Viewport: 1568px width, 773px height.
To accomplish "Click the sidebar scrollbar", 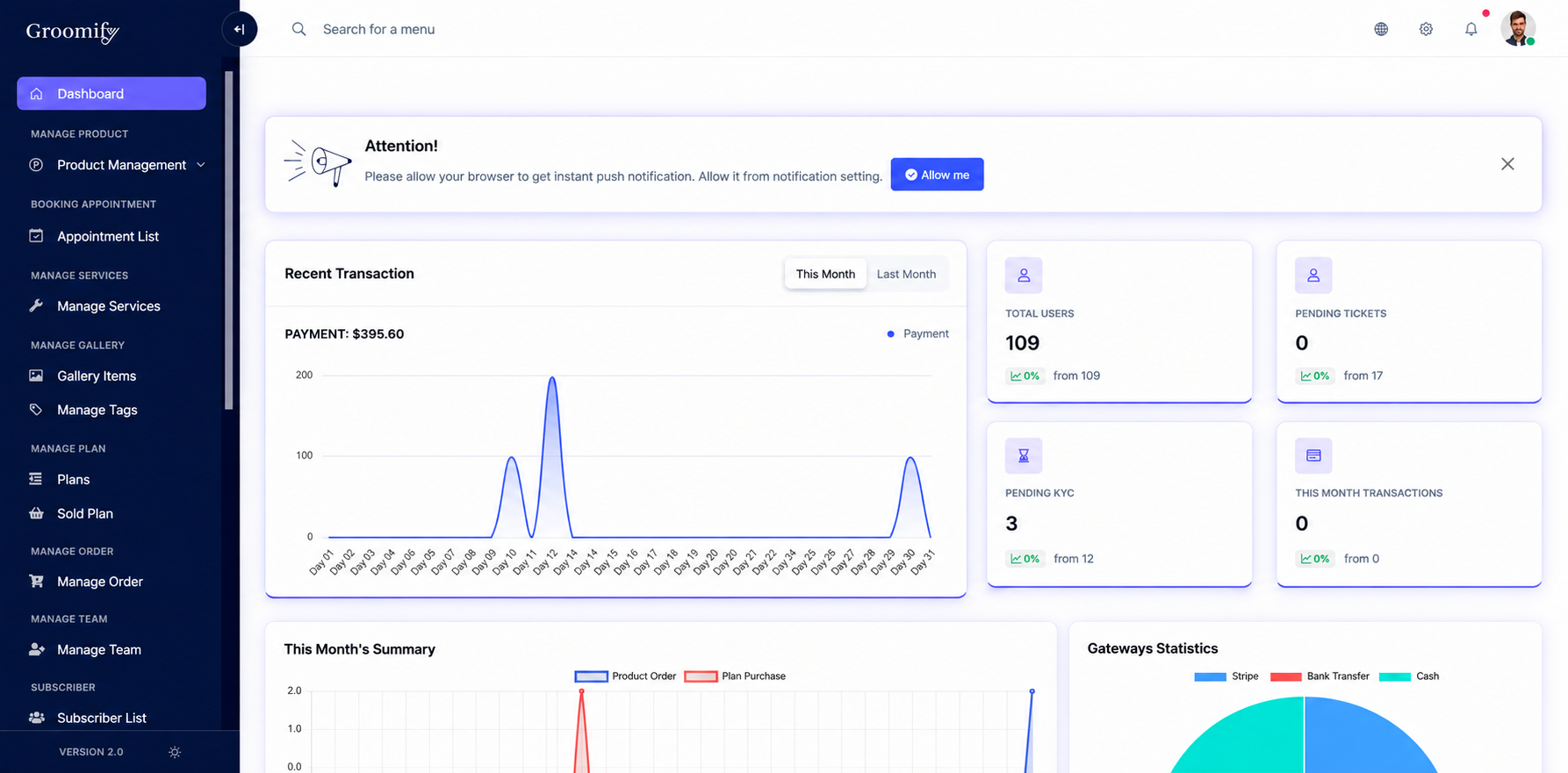I will [x=229, y=240].
